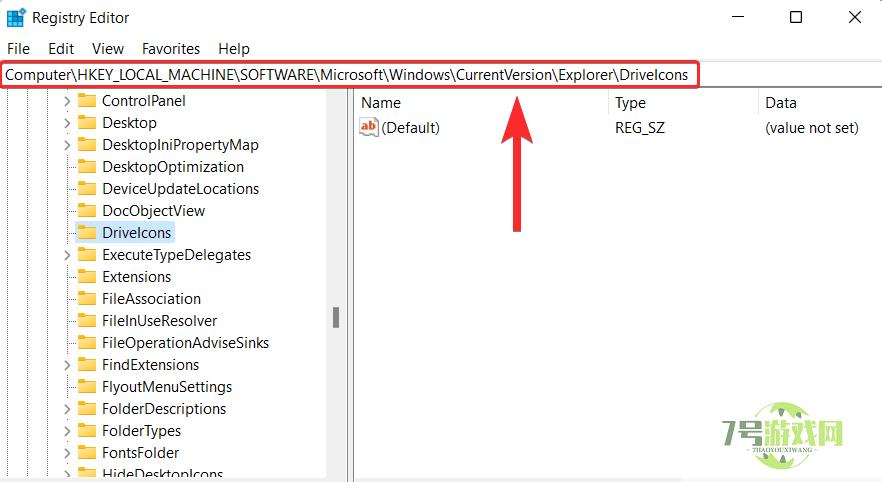Image resolution: width=882 pixels, height=482 pixels.
Task: Select the FontsFolder key label
Action: pyautogui.click(x=140, y=453)
